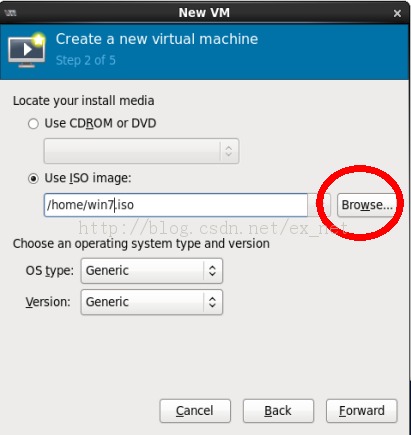Go back with the Back button
411x435 pixels.
(x=278, y=411)
